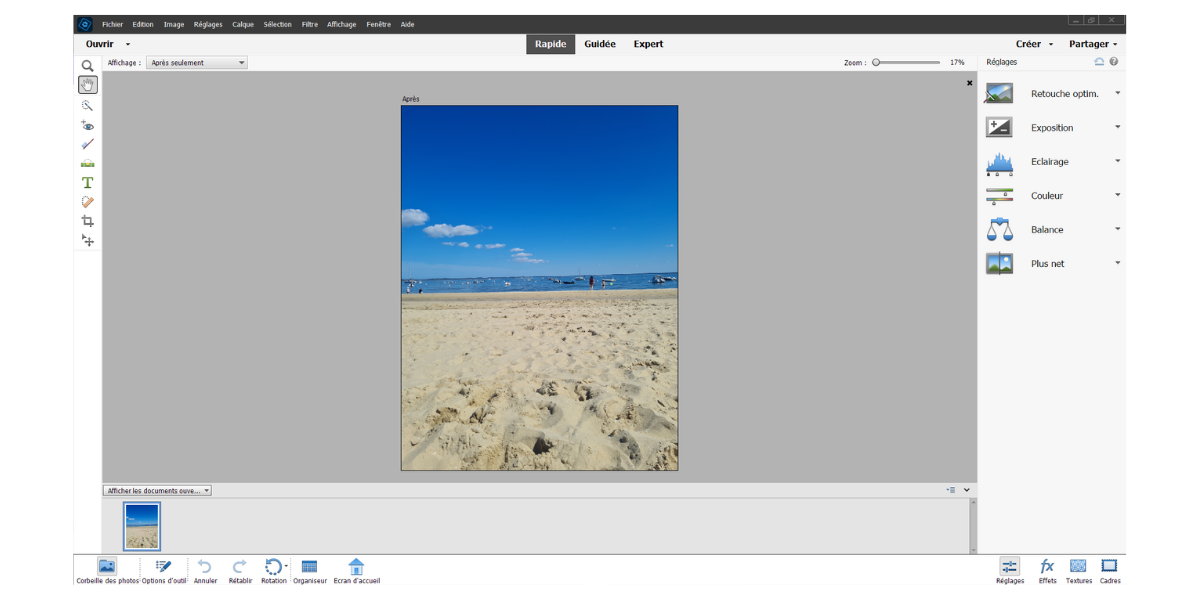
Task: Click the Eclairage histogram icon
Action: tap(999, 162)
